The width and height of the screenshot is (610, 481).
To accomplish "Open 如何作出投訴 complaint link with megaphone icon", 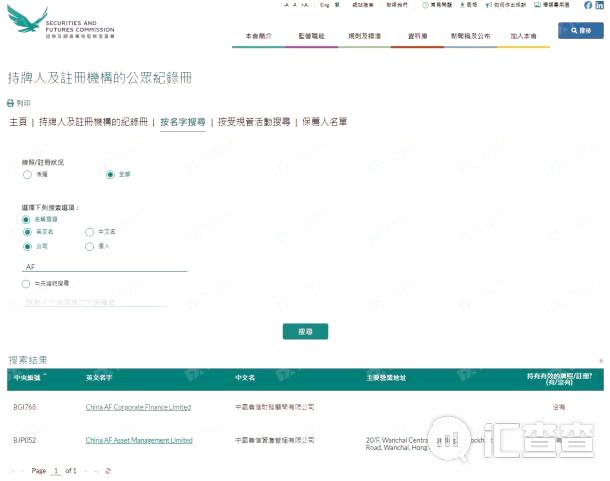I will (506, 5).
